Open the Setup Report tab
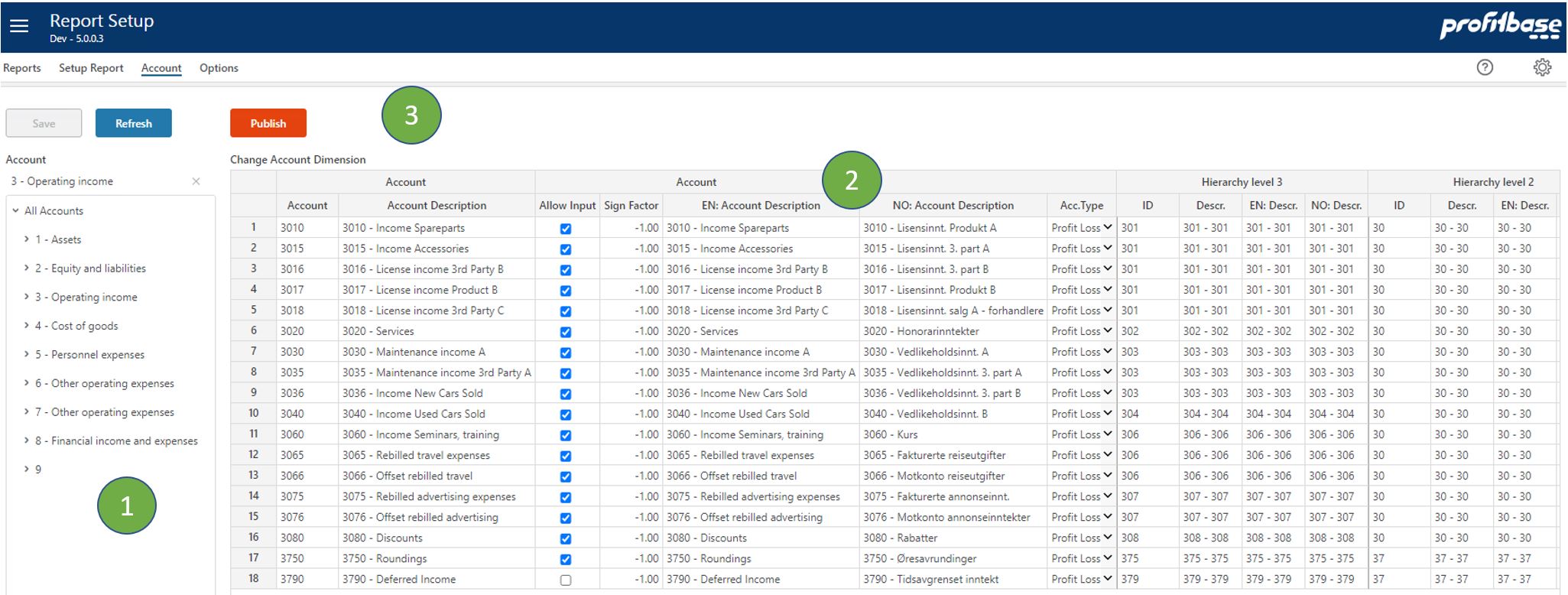Viewport: 1568px width, 595px height. point(91,68)
